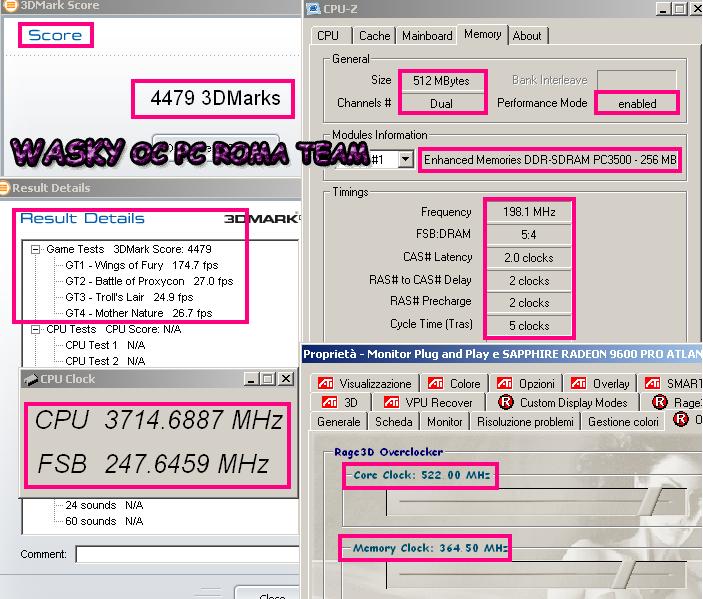Open the memory module slot dropdown
Screen dimensions: 703x599
pyautogui.click(x=404, y=160)
